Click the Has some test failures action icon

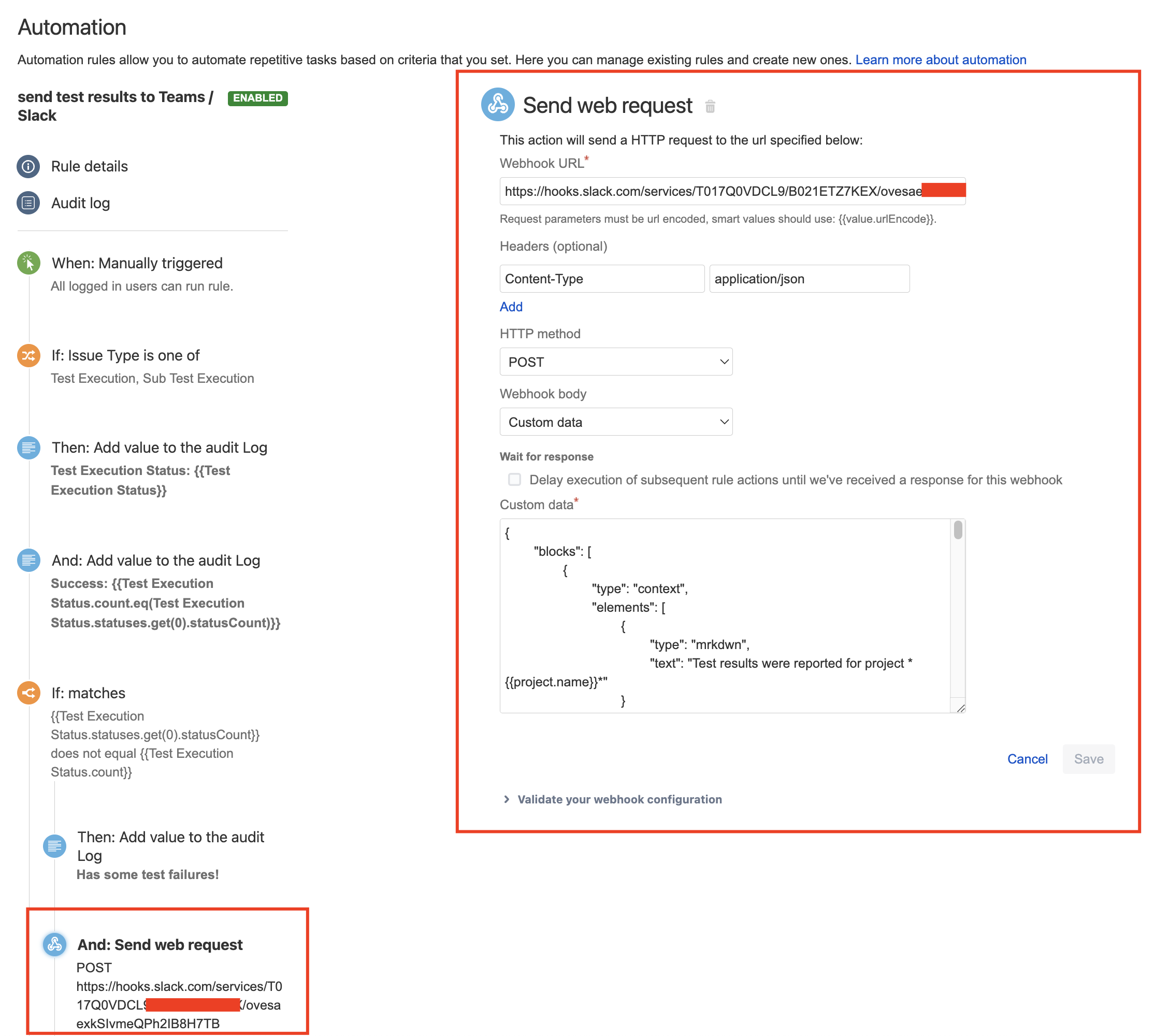coord(54,846)
